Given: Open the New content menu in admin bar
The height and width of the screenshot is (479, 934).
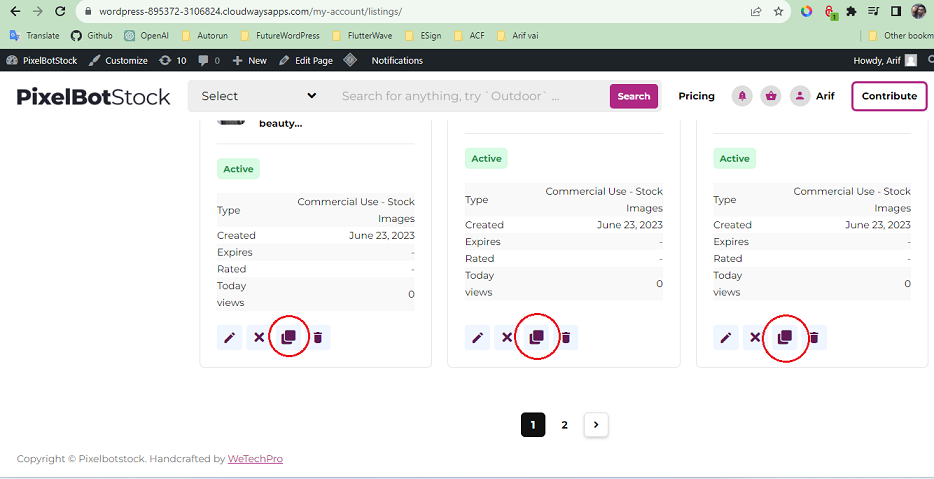Looking at the screenshot, I should [250, 60].
